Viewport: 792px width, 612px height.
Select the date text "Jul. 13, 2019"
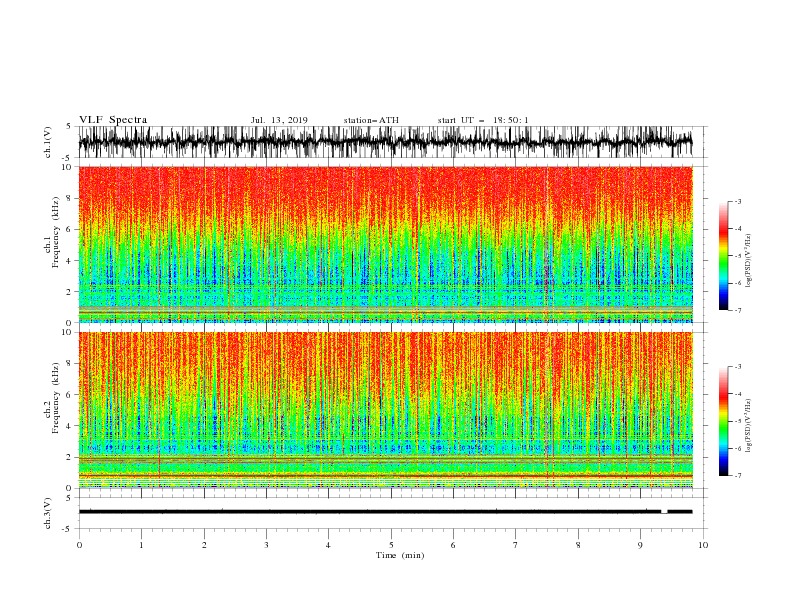point(279,120)
